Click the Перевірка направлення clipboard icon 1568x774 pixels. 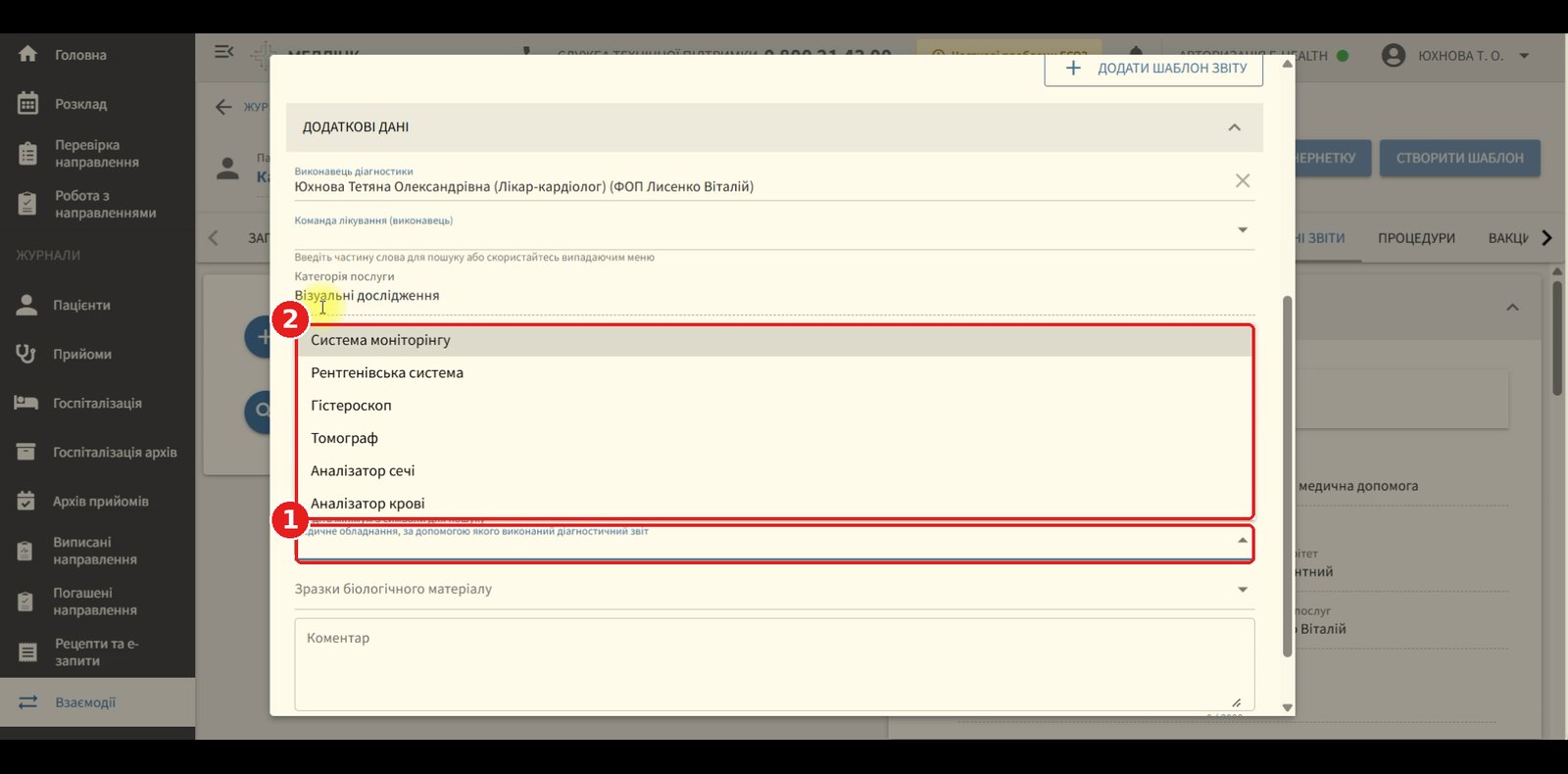[x=27, y=154]
